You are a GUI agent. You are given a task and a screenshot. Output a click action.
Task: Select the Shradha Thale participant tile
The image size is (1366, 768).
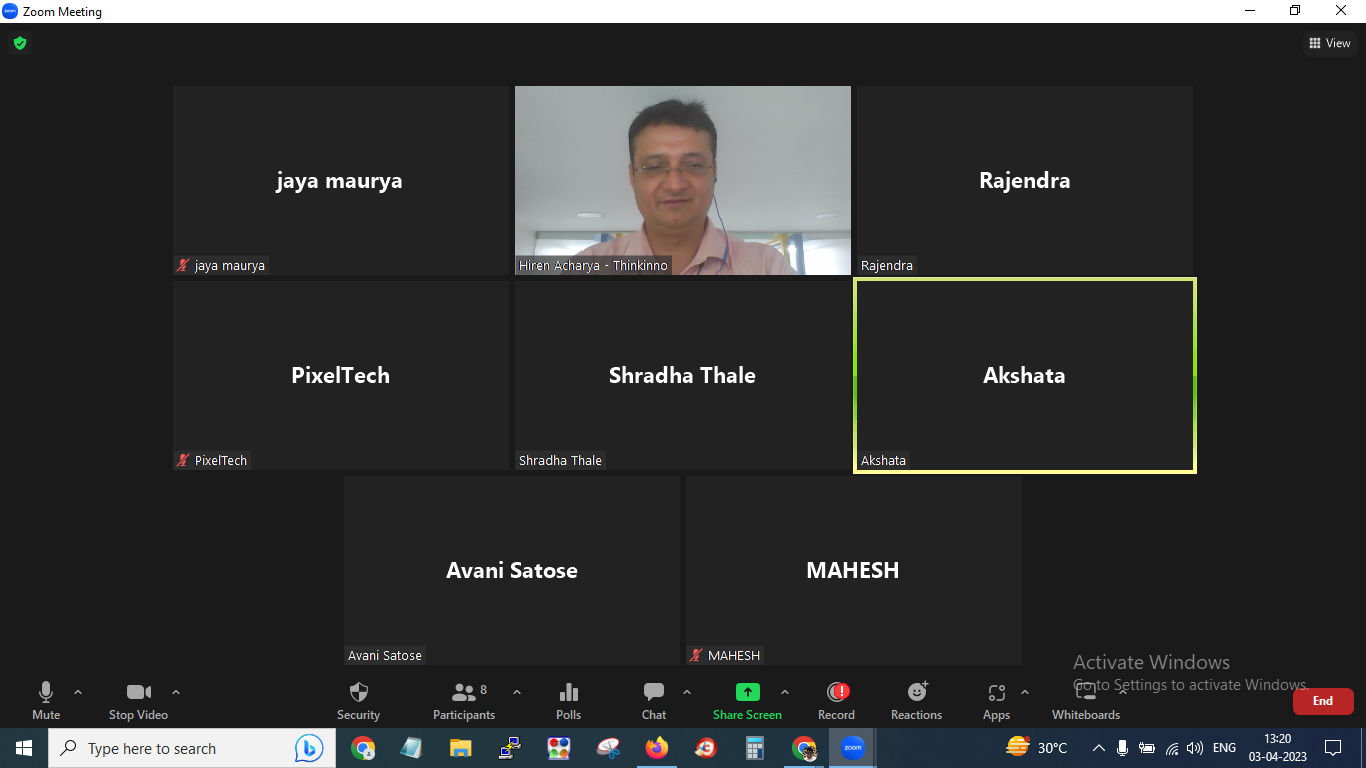(683, 375)
